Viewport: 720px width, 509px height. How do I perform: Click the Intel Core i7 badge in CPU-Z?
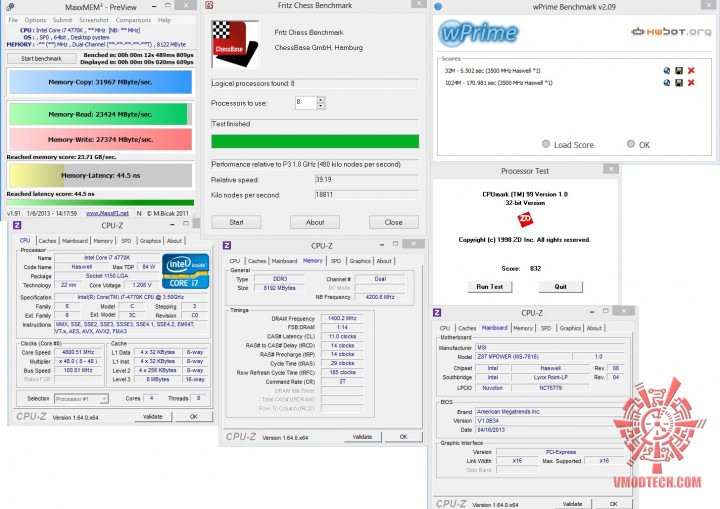[x=186, y=271]
